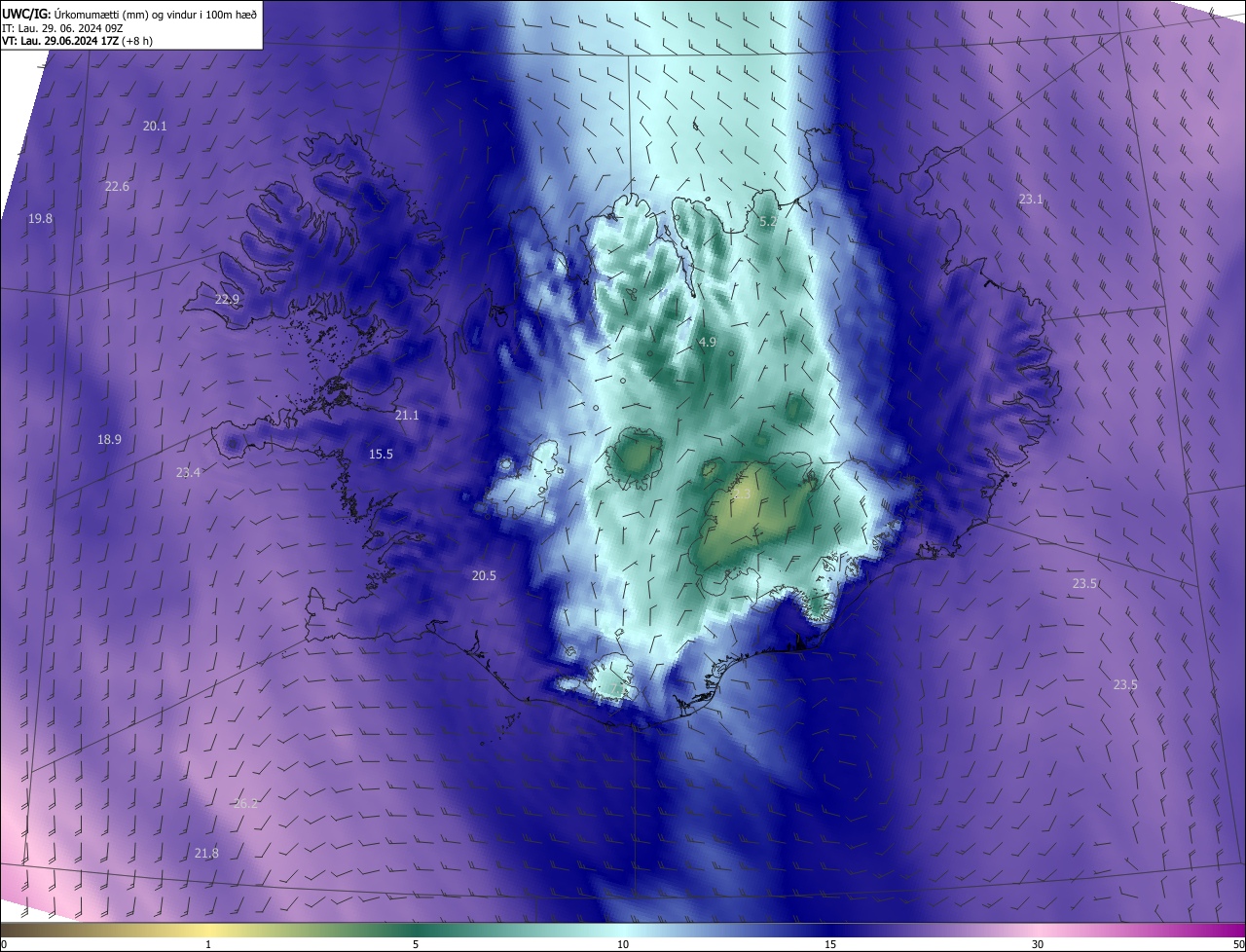Click the map title "UWC/IG: Úrkomumætti (mm) og vindur"
The width and height of the screenshot is (1246, 952).
tap(129, 14)
